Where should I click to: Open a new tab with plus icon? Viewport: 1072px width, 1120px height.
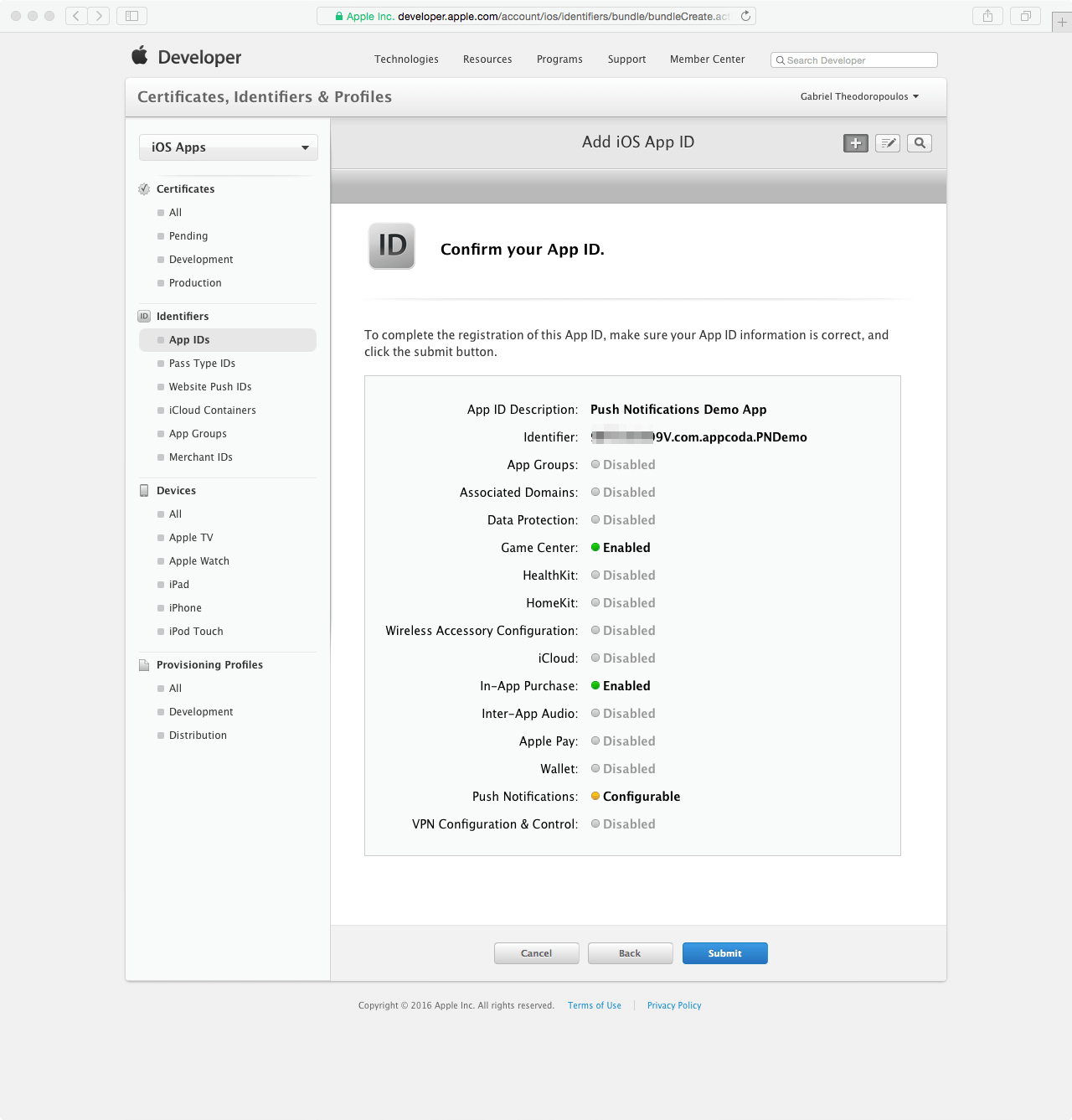(x=1062, y=23)
